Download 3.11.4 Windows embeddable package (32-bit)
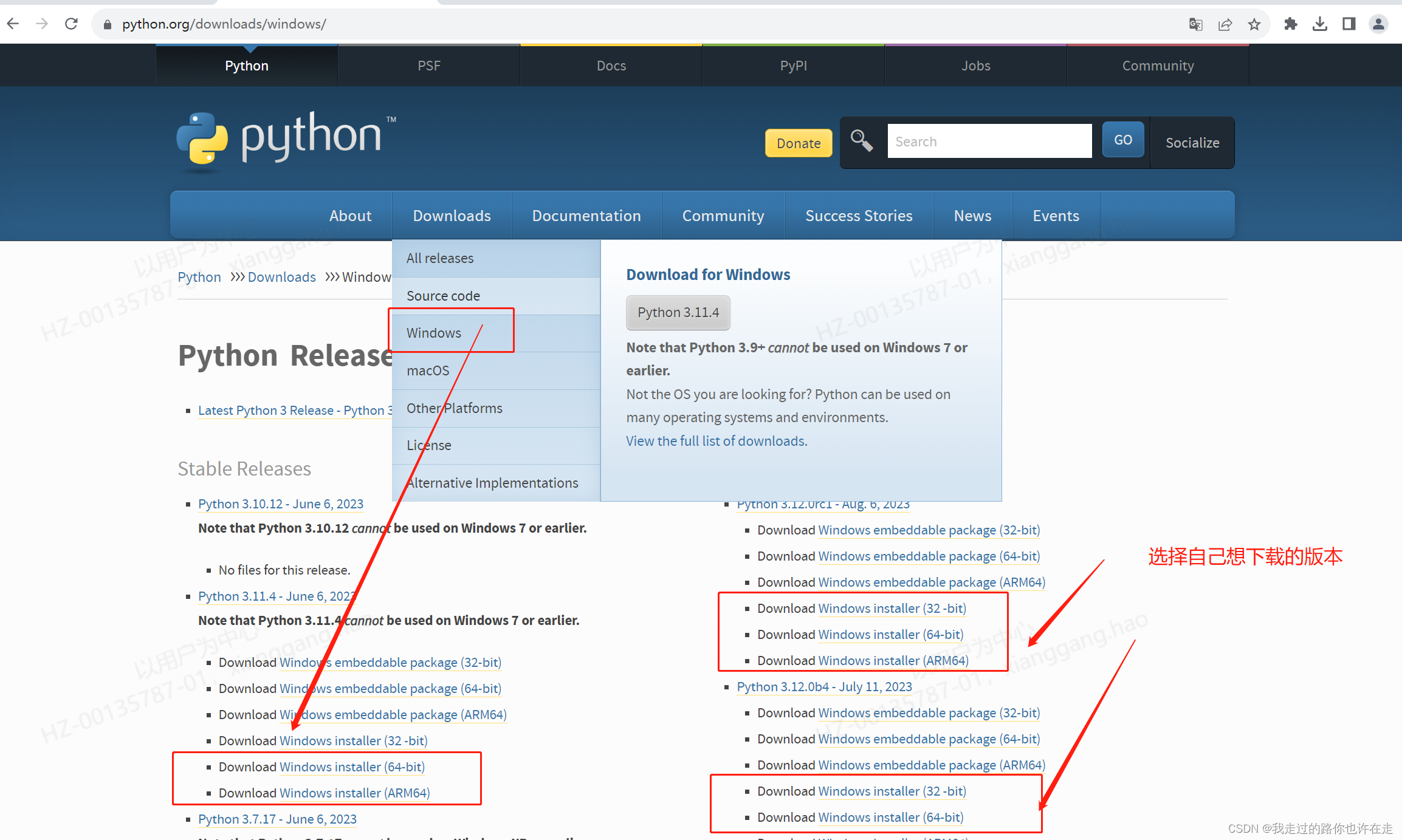Screen dimensions: 1402x840 (390, 663)
